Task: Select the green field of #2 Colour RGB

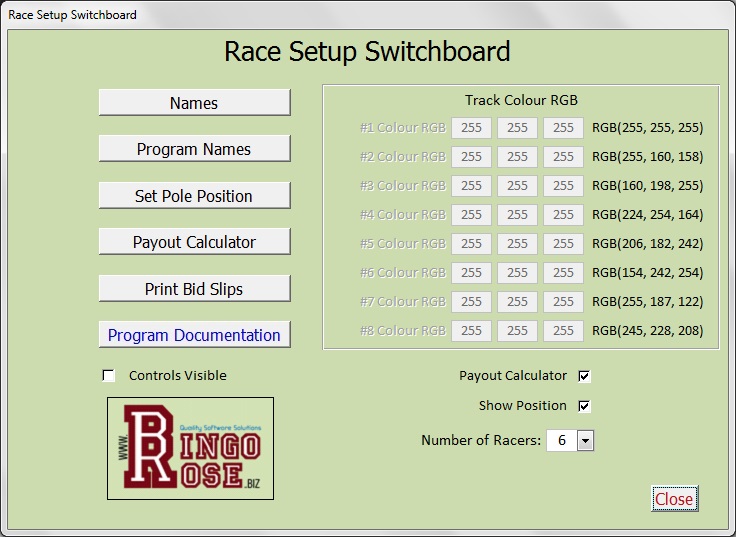Action: click(517, 157)
